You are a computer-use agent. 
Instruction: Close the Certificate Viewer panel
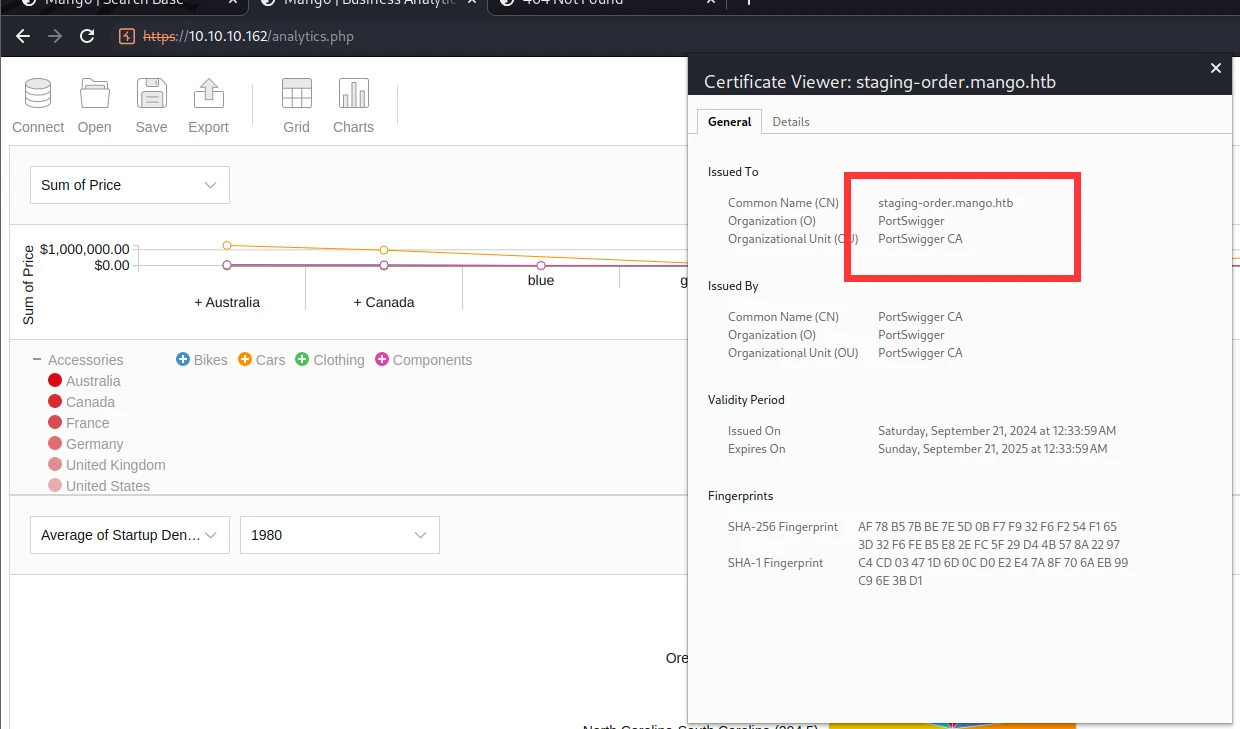[1216, 68]
